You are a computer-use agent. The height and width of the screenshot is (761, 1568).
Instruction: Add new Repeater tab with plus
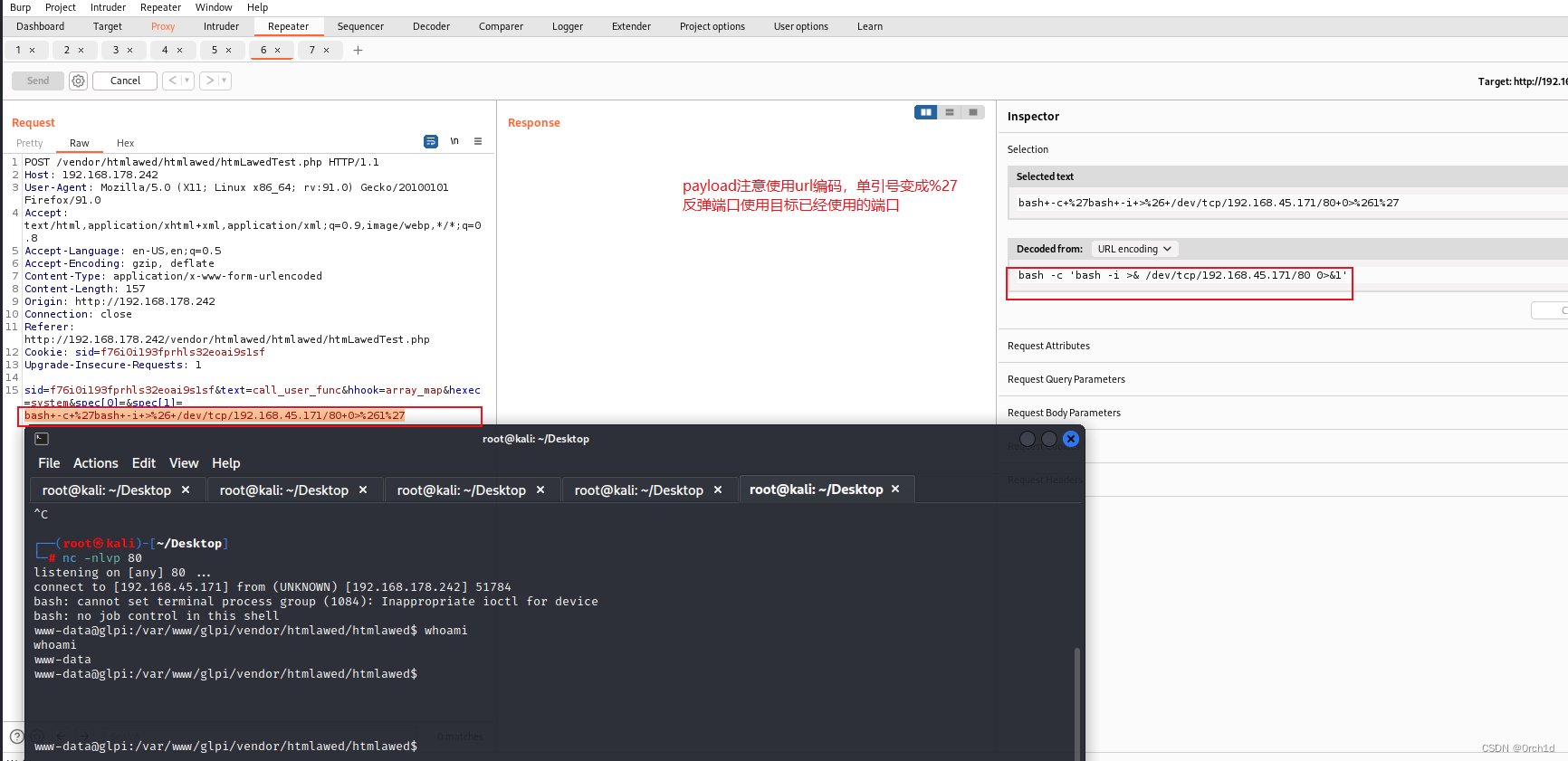[358, 50]
